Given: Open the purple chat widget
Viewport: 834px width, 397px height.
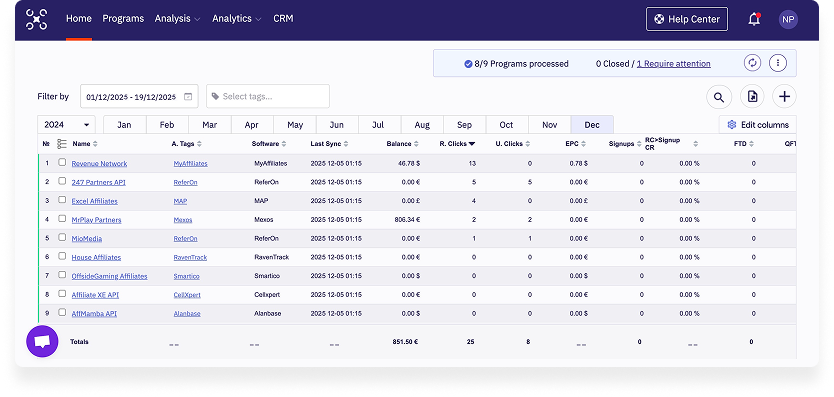Looking at the screenshot, I should point(42,341).
